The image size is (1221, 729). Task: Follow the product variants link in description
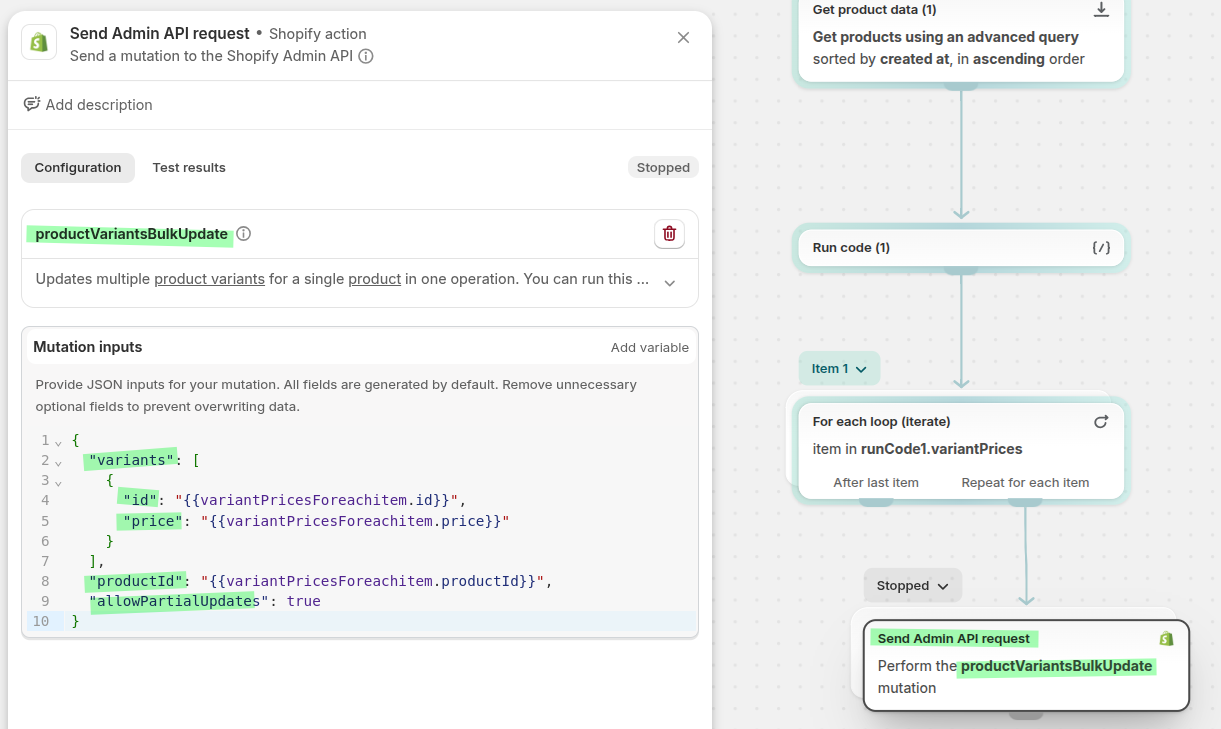pyautogui.click(x=209, y=279)
